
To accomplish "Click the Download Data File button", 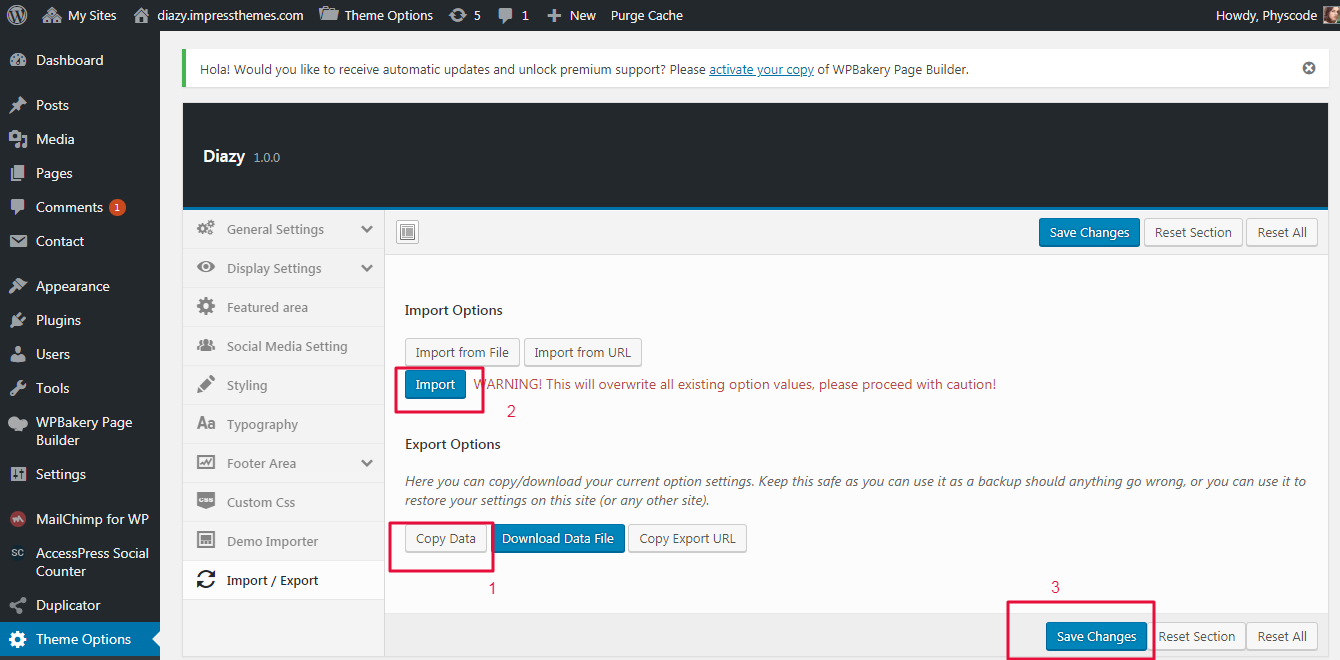I will pos(558,538).
